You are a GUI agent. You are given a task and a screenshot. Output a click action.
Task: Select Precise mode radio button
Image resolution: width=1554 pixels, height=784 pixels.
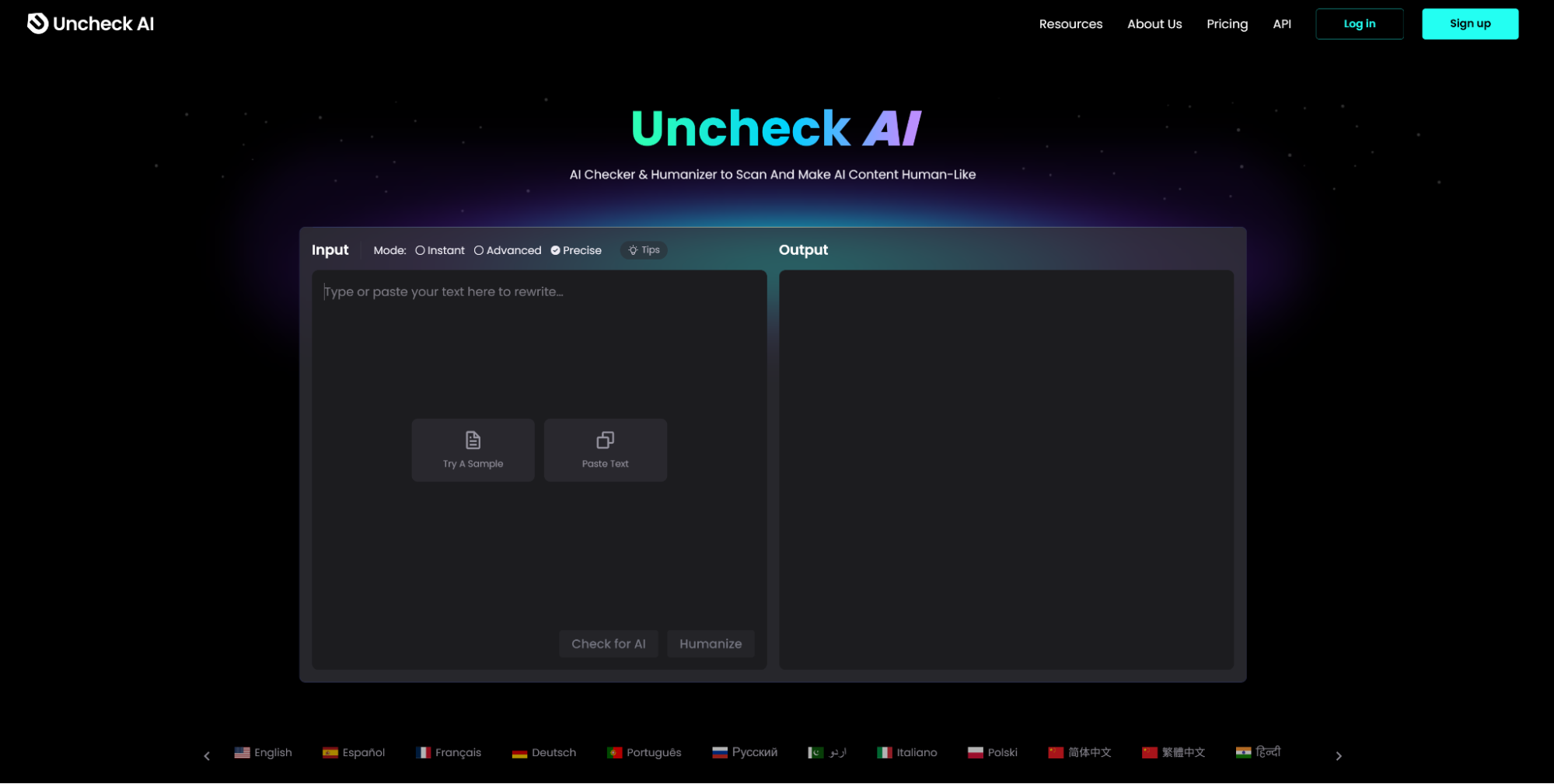[x=576, y=250]
